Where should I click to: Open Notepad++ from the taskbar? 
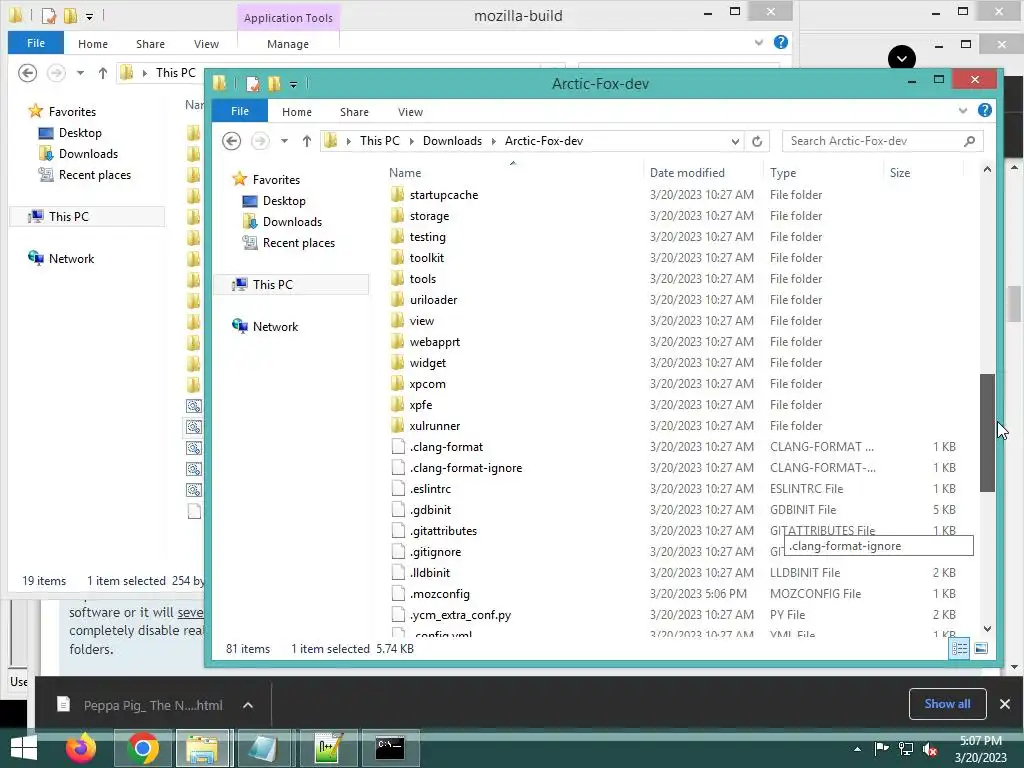328,748
